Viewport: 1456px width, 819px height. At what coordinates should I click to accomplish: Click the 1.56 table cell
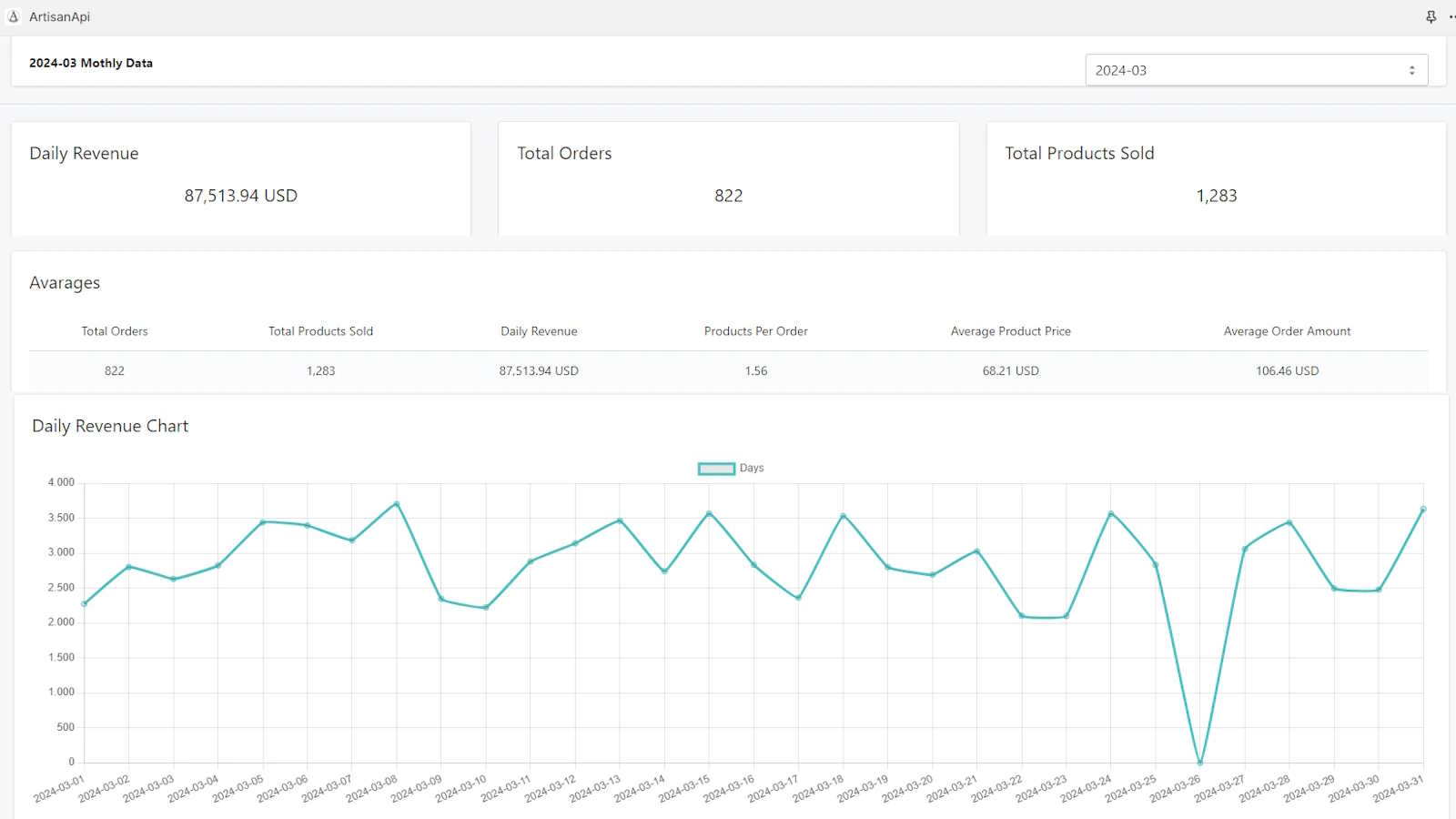coord(755,370)
